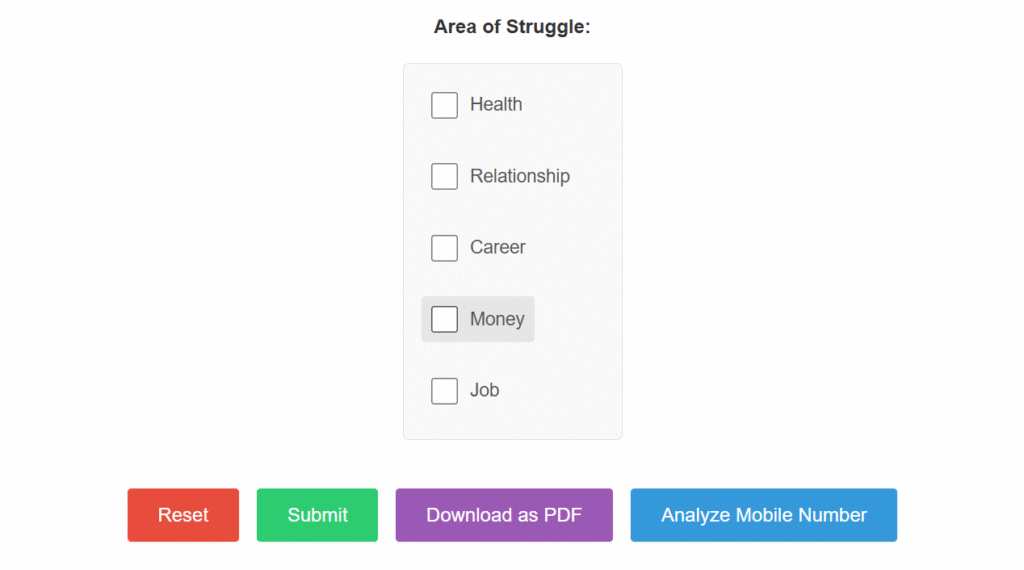
Task: Click the "Area of Struggle:" heading
Action: tap(512, 27)
